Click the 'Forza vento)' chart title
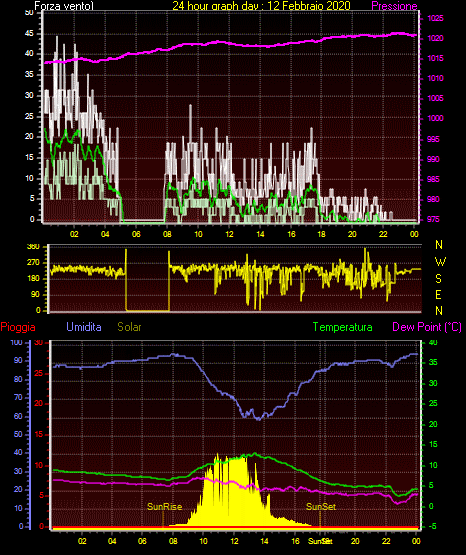Screen dimensions: 466x555 point(64,6)
